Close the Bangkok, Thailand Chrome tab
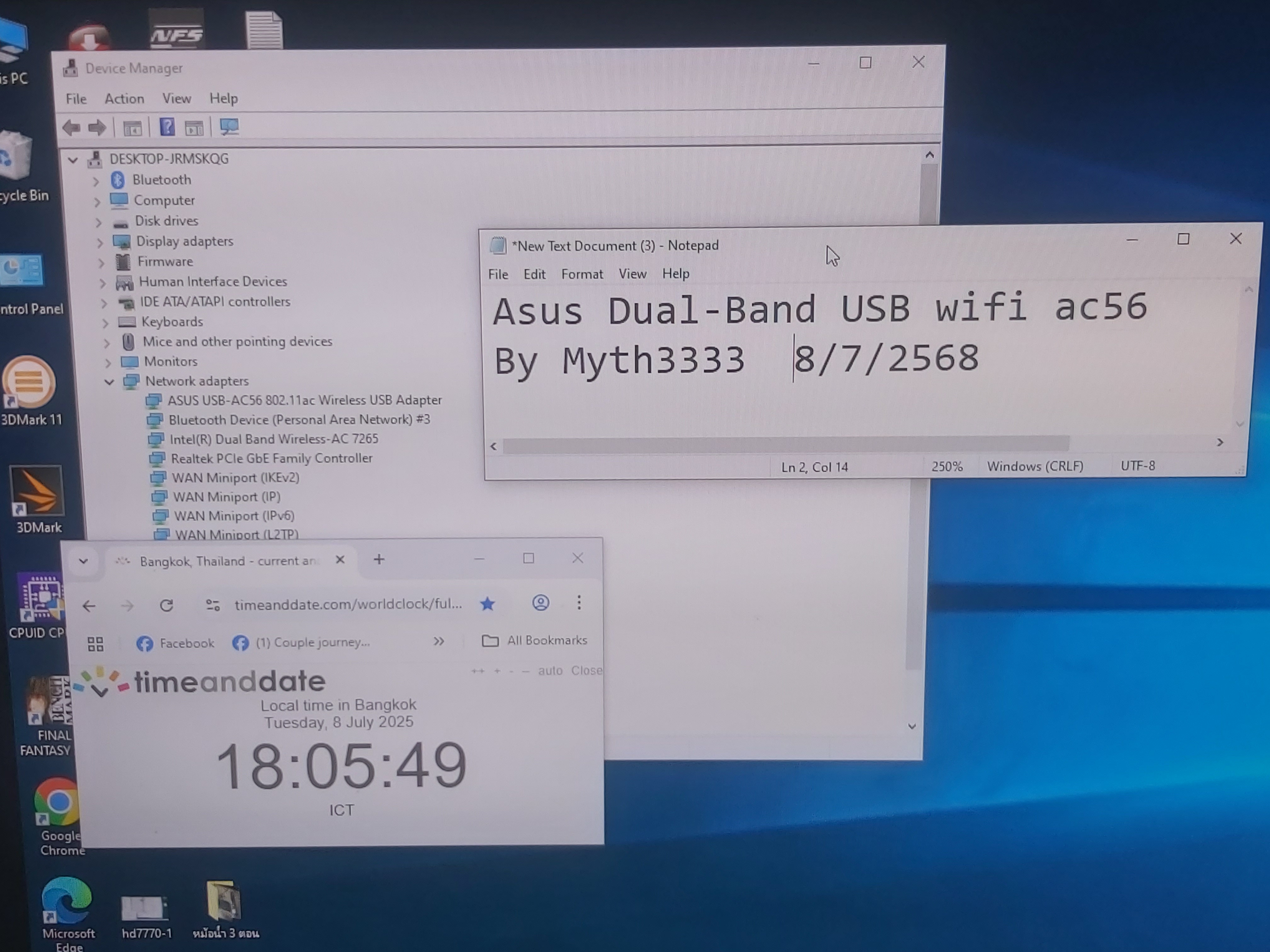The height and width of the screenshot is (952, 1270). coord(340,559)
